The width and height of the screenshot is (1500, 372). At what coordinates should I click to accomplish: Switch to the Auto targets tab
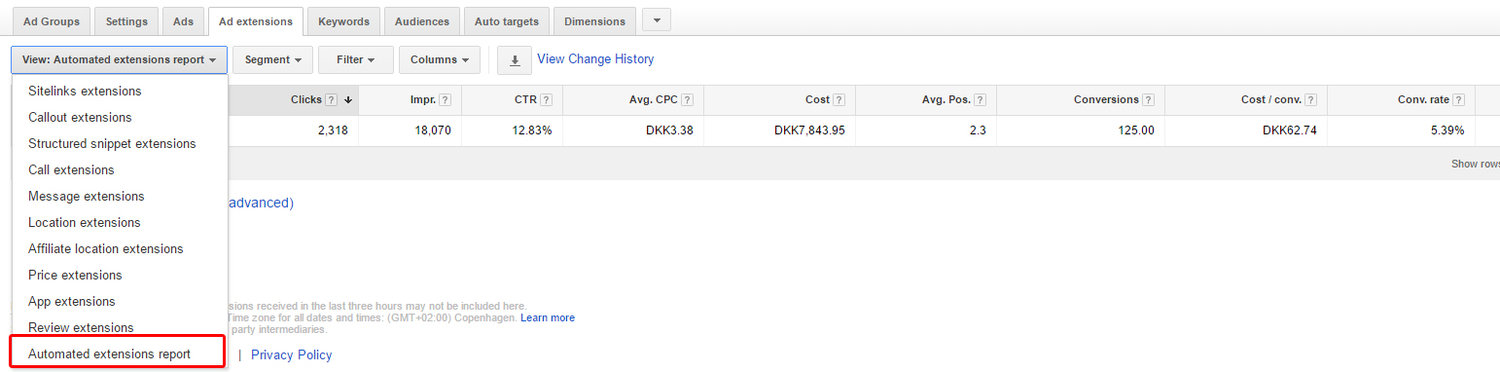click(507, 21)
